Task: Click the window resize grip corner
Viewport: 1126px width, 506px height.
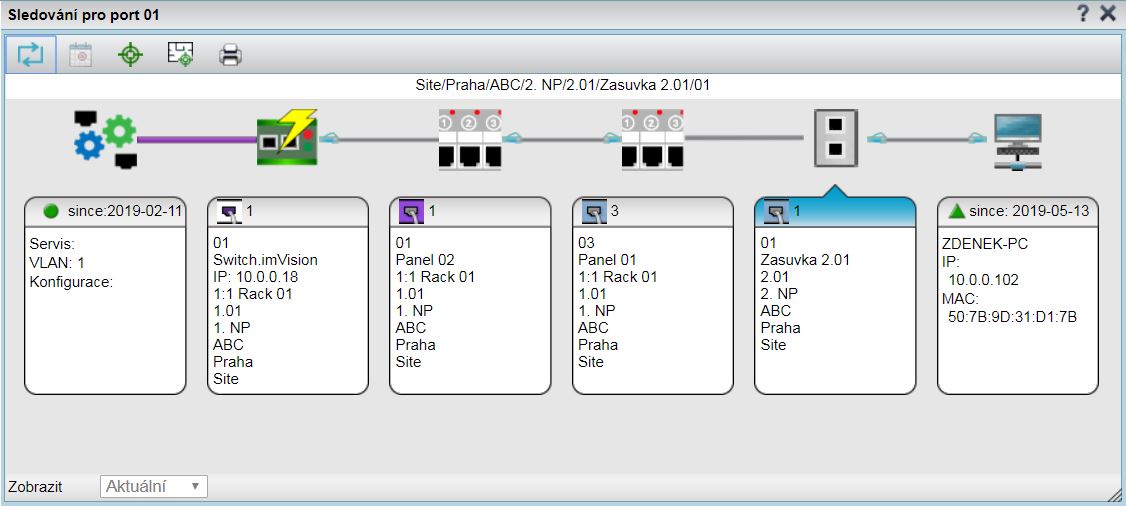Action: (x=1116, y=496)
